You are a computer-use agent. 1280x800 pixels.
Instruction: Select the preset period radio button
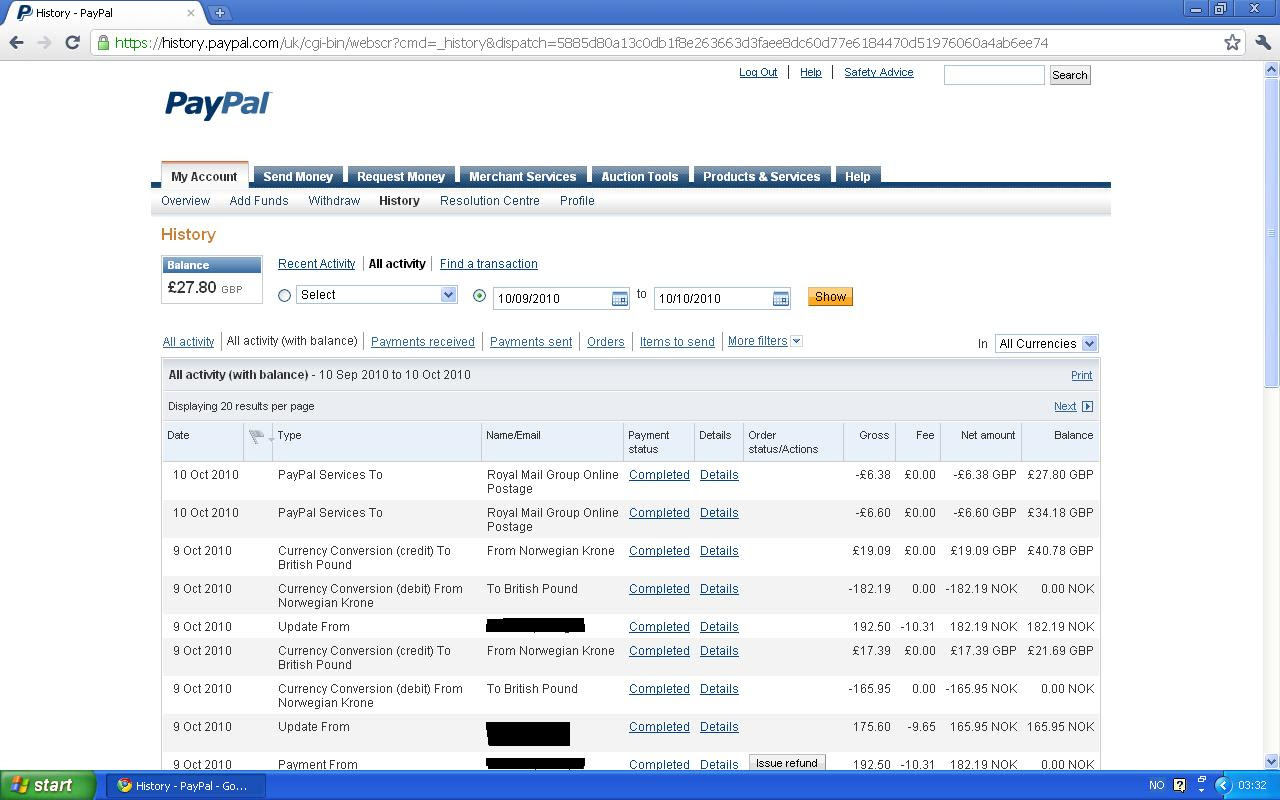coord(285,295)
